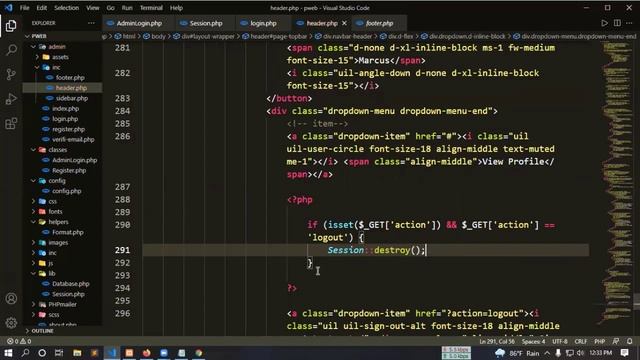The height and width of the screenshot is (360, 640).
Task: Expand the assets folder
Action: [60, 57]
